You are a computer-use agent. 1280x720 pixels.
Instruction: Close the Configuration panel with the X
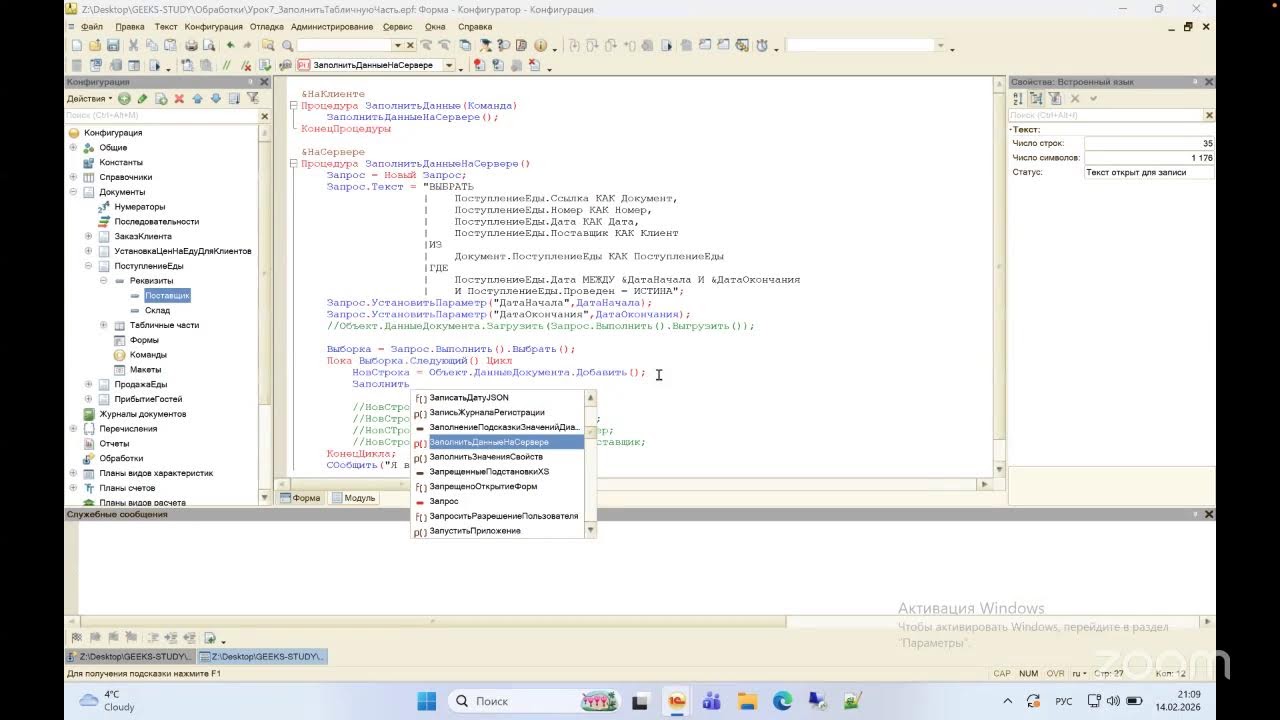(x=264, y=82)
